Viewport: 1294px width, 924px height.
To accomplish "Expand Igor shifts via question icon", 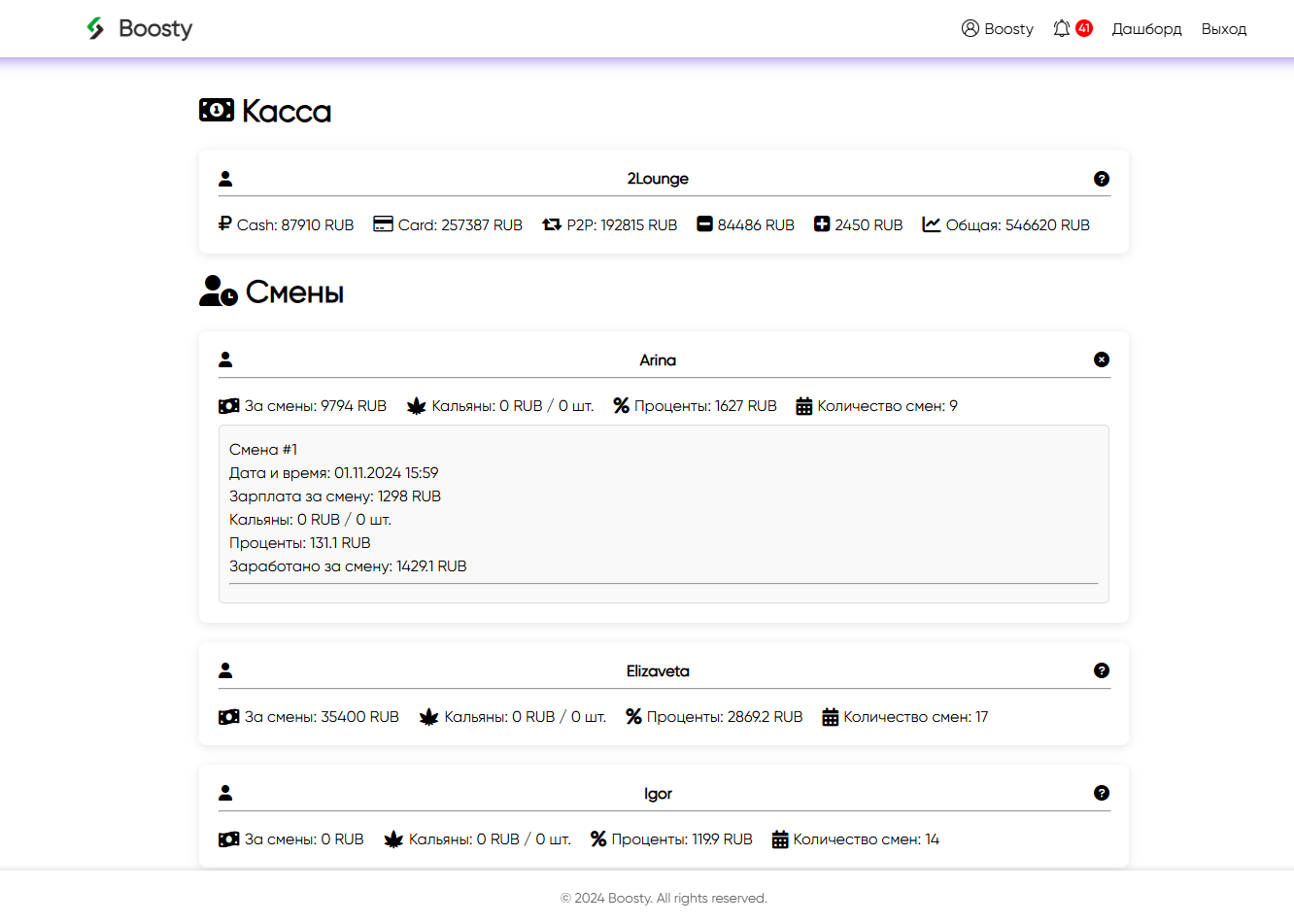I will (1102, 793).
